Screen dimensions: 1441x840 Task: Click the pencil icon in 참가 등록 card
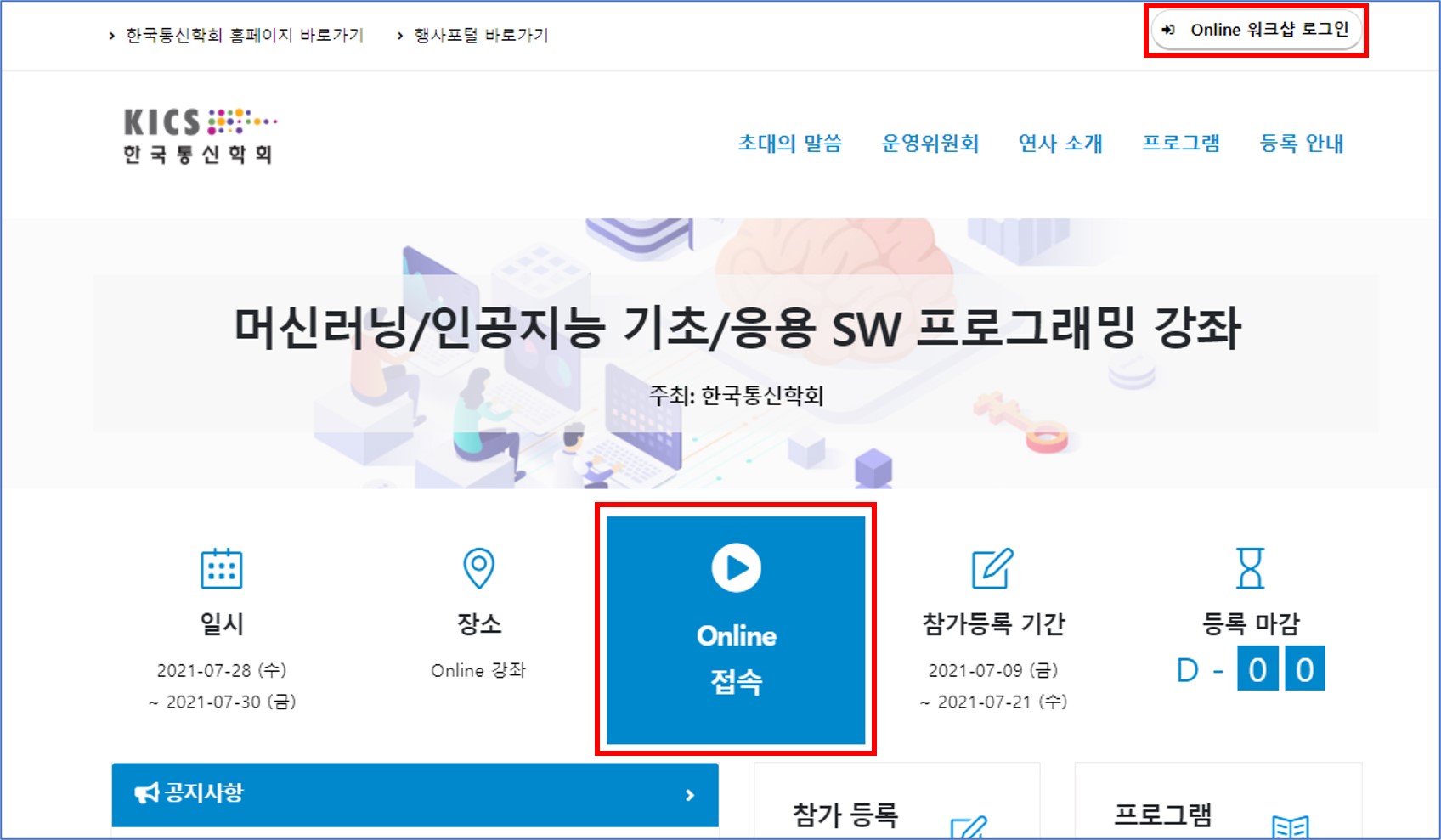969,826
